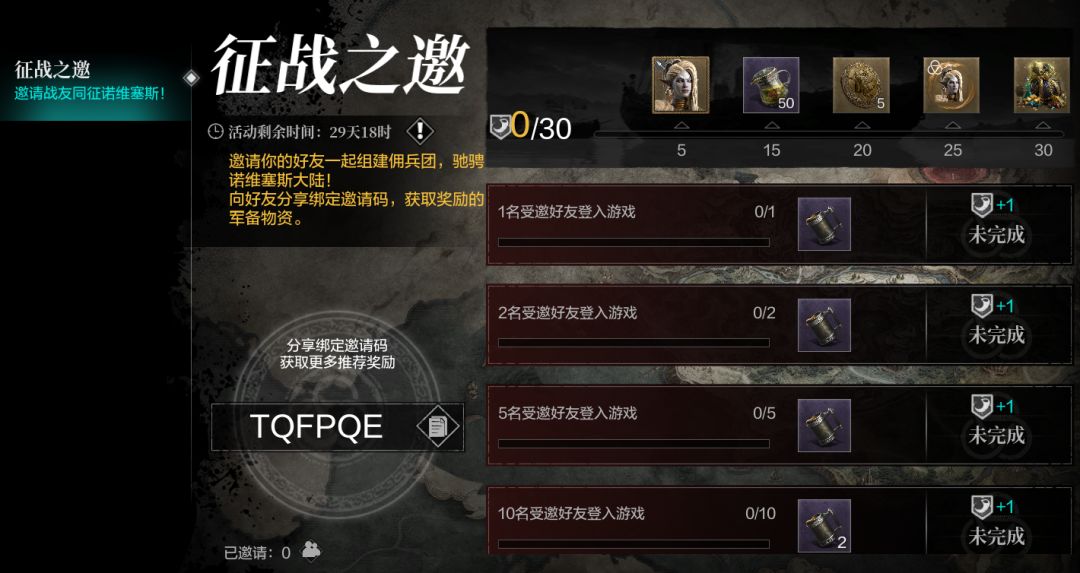Click the invited friends people icon
Image resolution: width=1080 pixels, height=573 pixels.
coord(311,551)
